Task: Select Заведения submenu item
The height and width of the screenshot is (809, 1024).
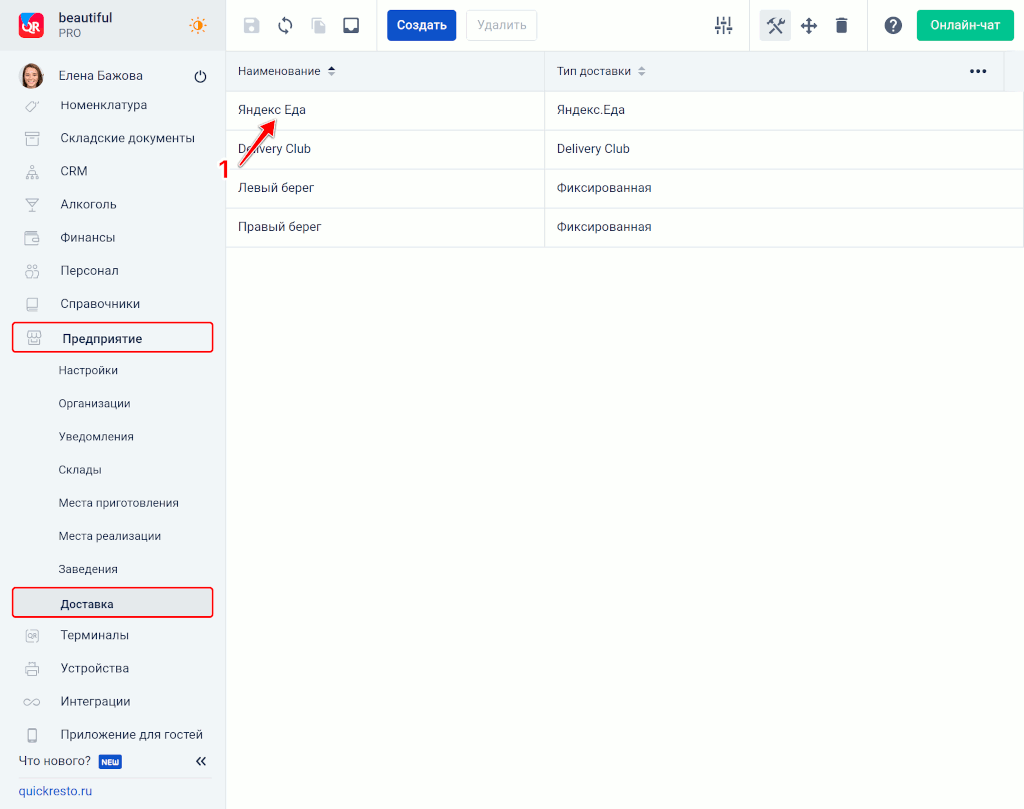Action: [x=88, y=569]
